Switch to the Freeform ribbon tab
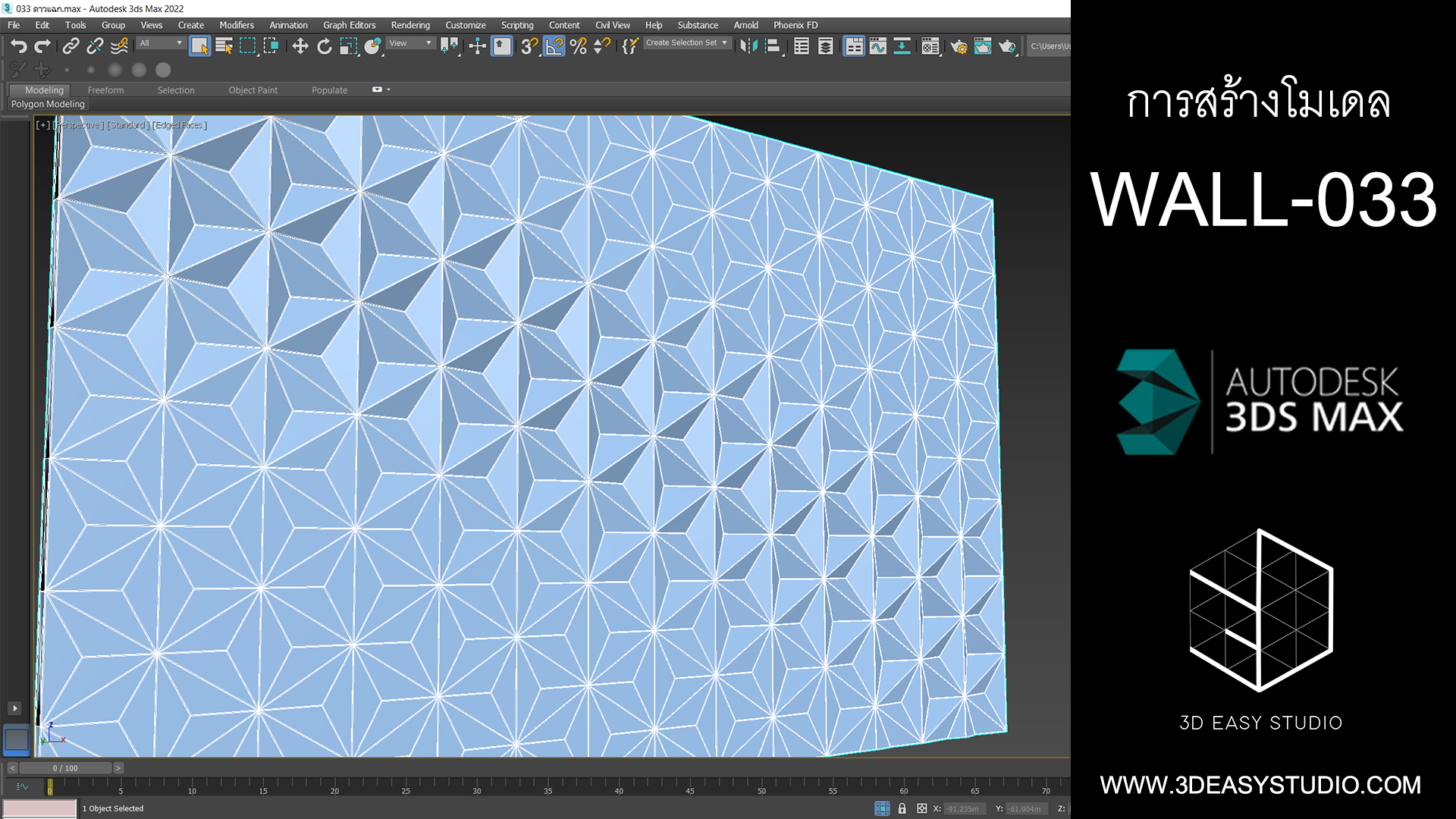Image resolution: width=1456 pixels, height=819 pixels. [x=105, y=89]
